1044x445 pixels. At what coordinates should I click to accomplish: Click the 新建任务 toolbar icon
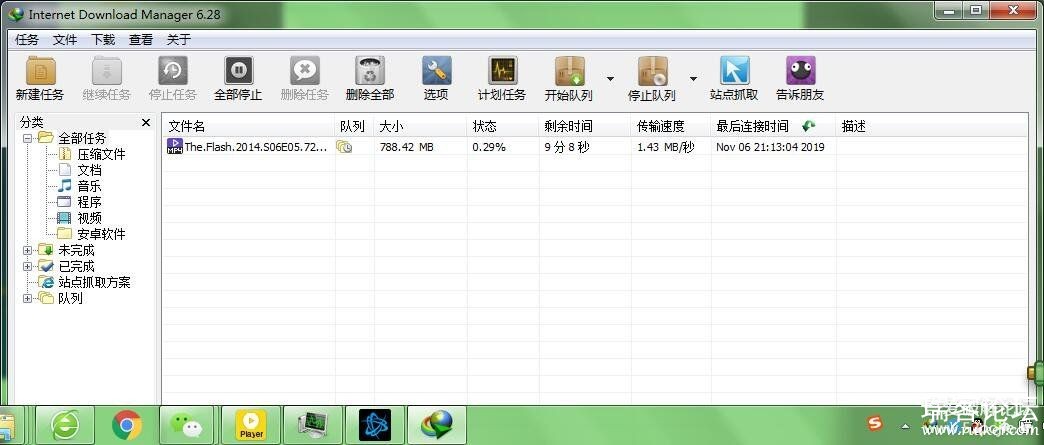(40, 71)
